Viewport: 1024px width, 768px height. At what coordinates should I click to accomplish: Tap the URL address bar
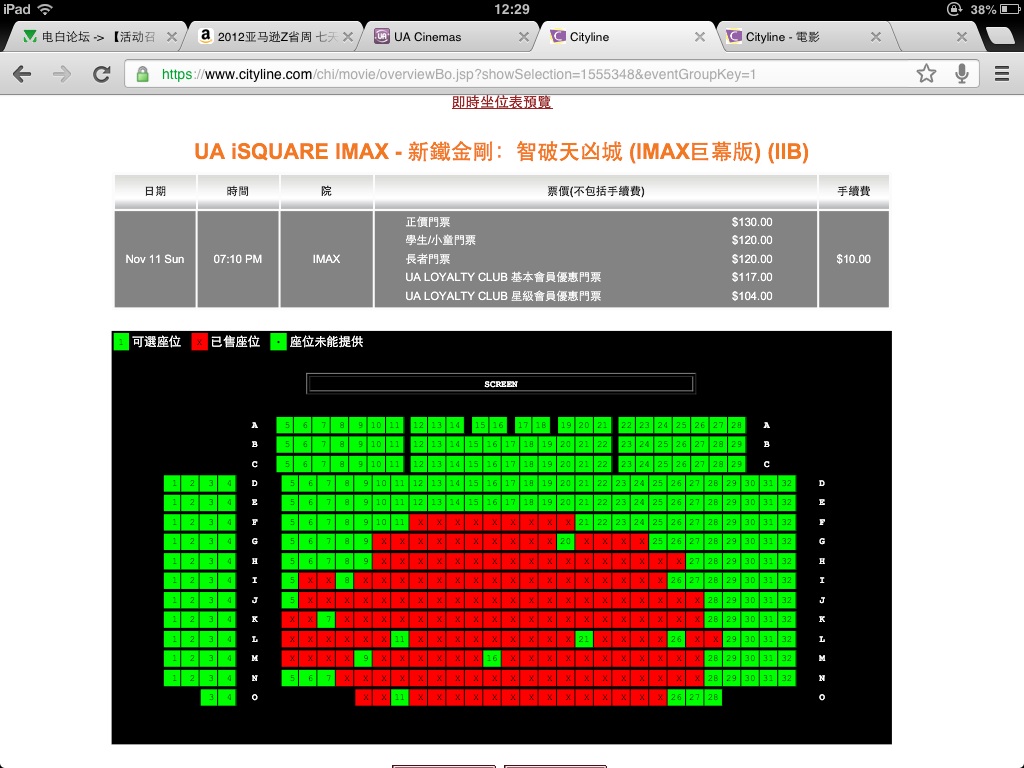point(520,74)
